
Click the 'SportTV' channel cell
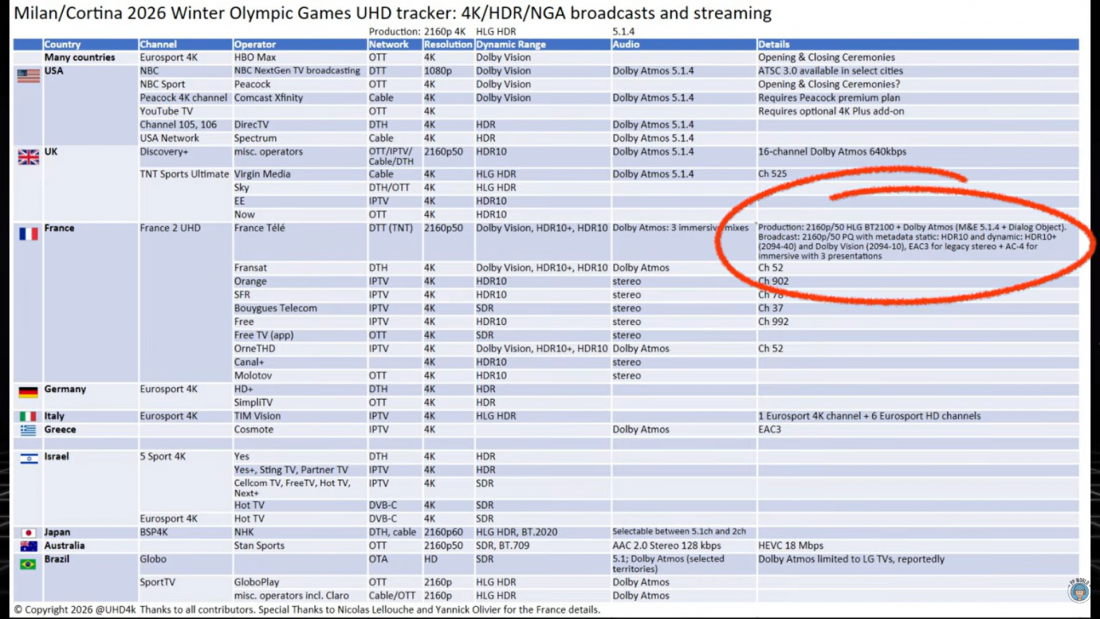(x=157, y=582)
